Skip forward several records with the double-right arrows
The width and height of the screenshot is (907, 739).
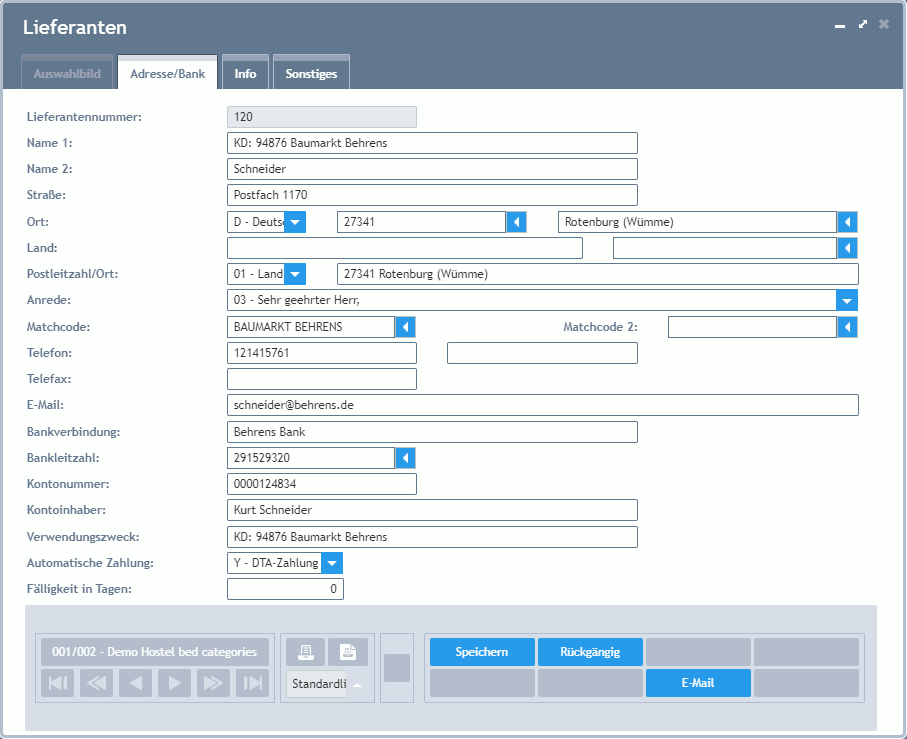(213, 683)
